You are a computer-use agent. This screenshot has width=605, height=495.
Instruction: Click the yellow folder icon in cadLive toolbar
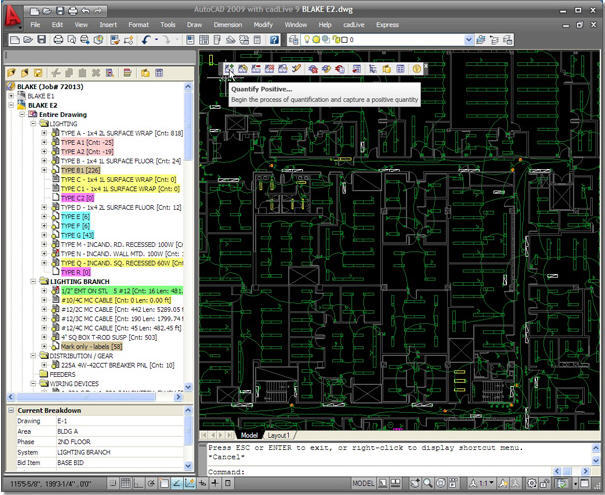click(x=387, y=69)
